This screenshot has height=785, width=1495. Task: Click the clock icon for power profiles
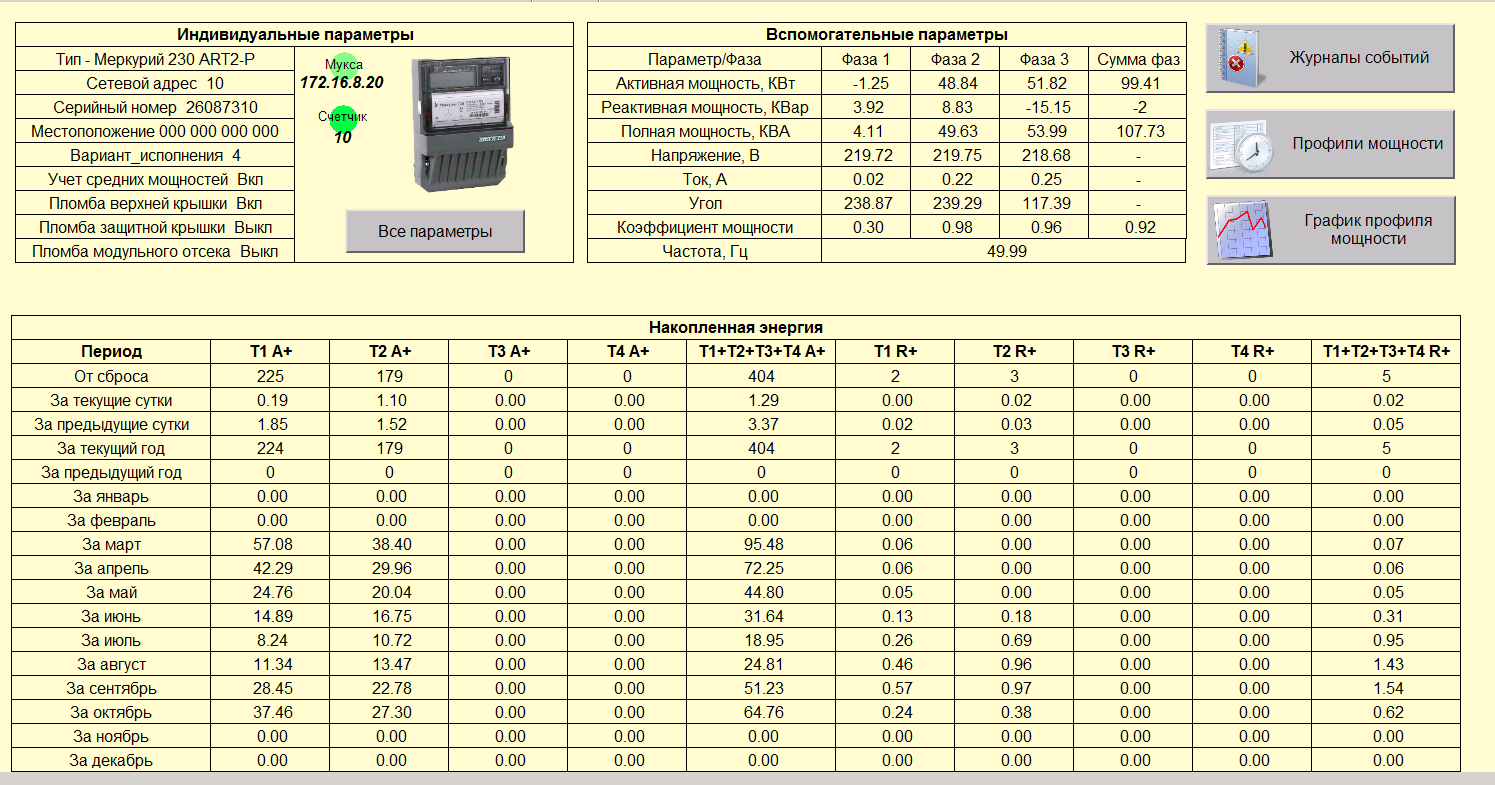[1240, 144]
